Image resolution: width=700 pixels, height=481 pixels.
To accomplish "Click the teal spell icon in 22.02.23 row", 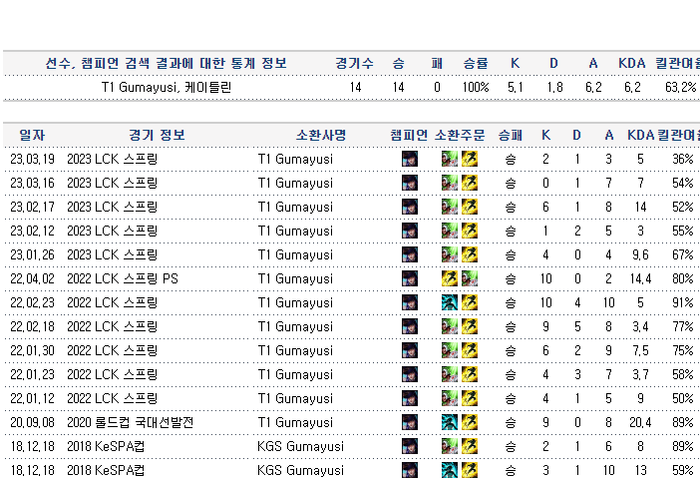I will pyautogui.click(x=450, y=303).
